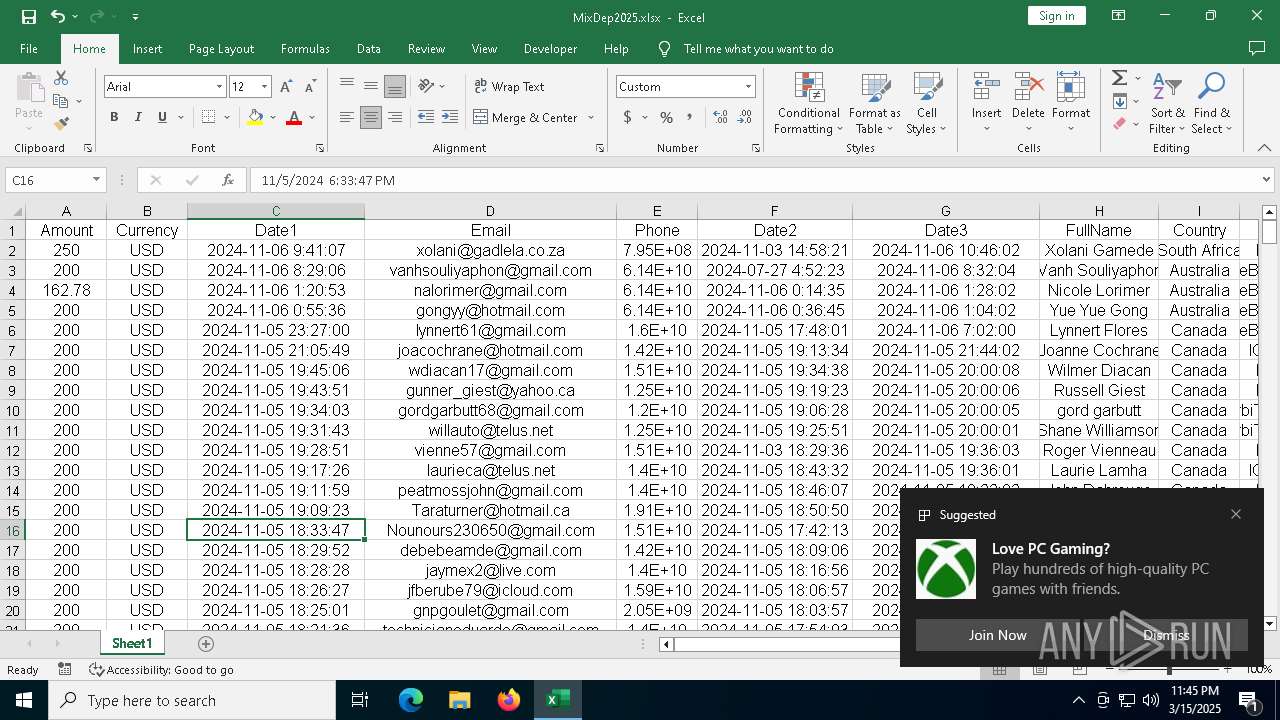The height and width of the screenshot is (720, 1280).
Task: Click the Sign in button
Action: click(x=1056, y=15)
